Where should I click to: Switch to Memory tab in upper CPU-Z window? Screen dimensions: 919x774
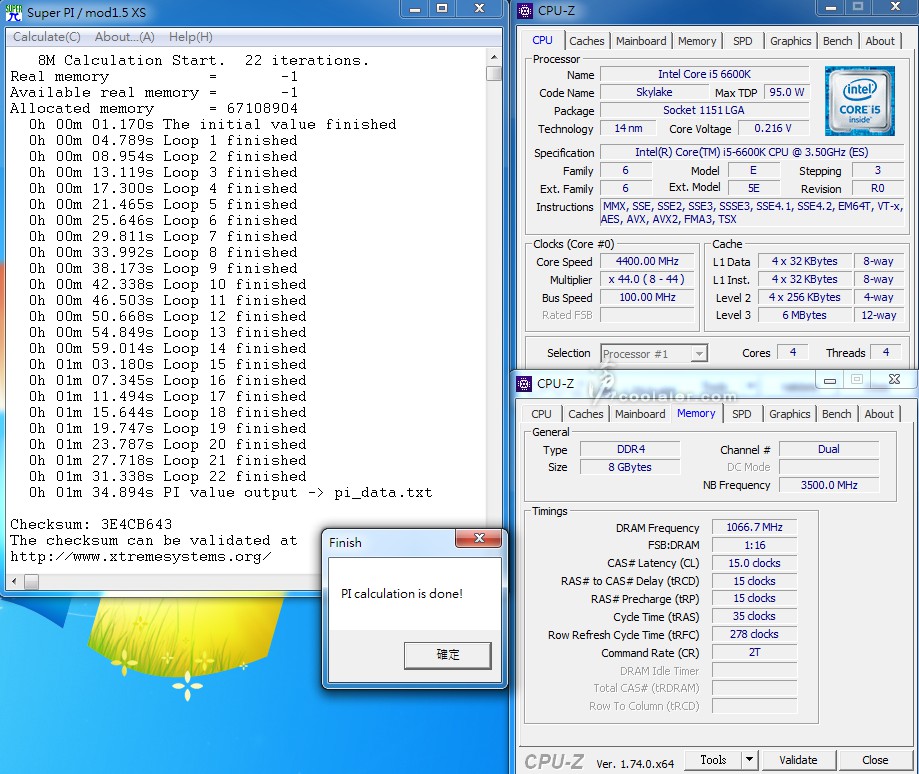click(x=697, y=41)
